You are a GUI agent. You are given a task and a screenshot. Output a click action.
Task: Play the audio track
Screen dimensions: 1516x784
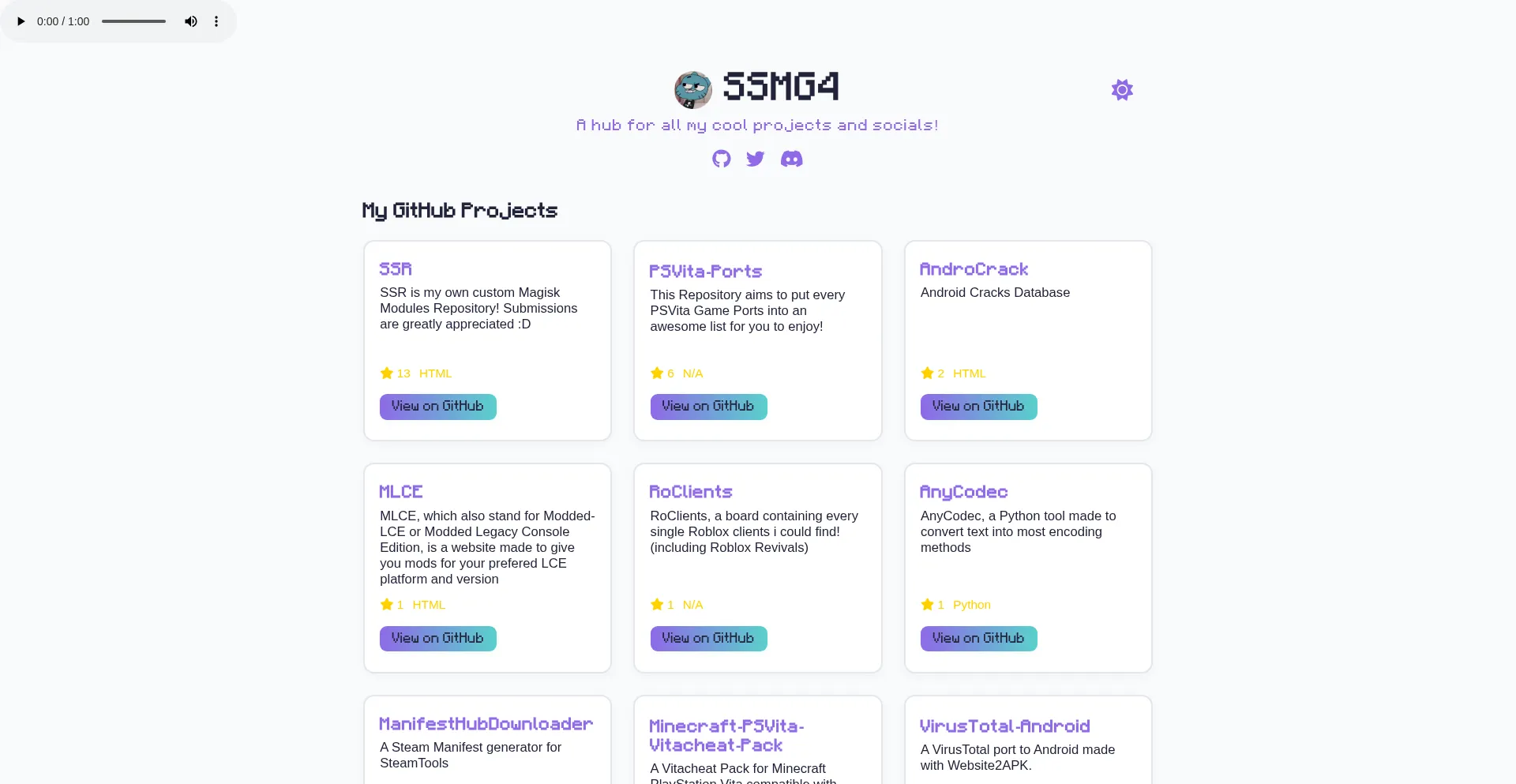(21, 21)
